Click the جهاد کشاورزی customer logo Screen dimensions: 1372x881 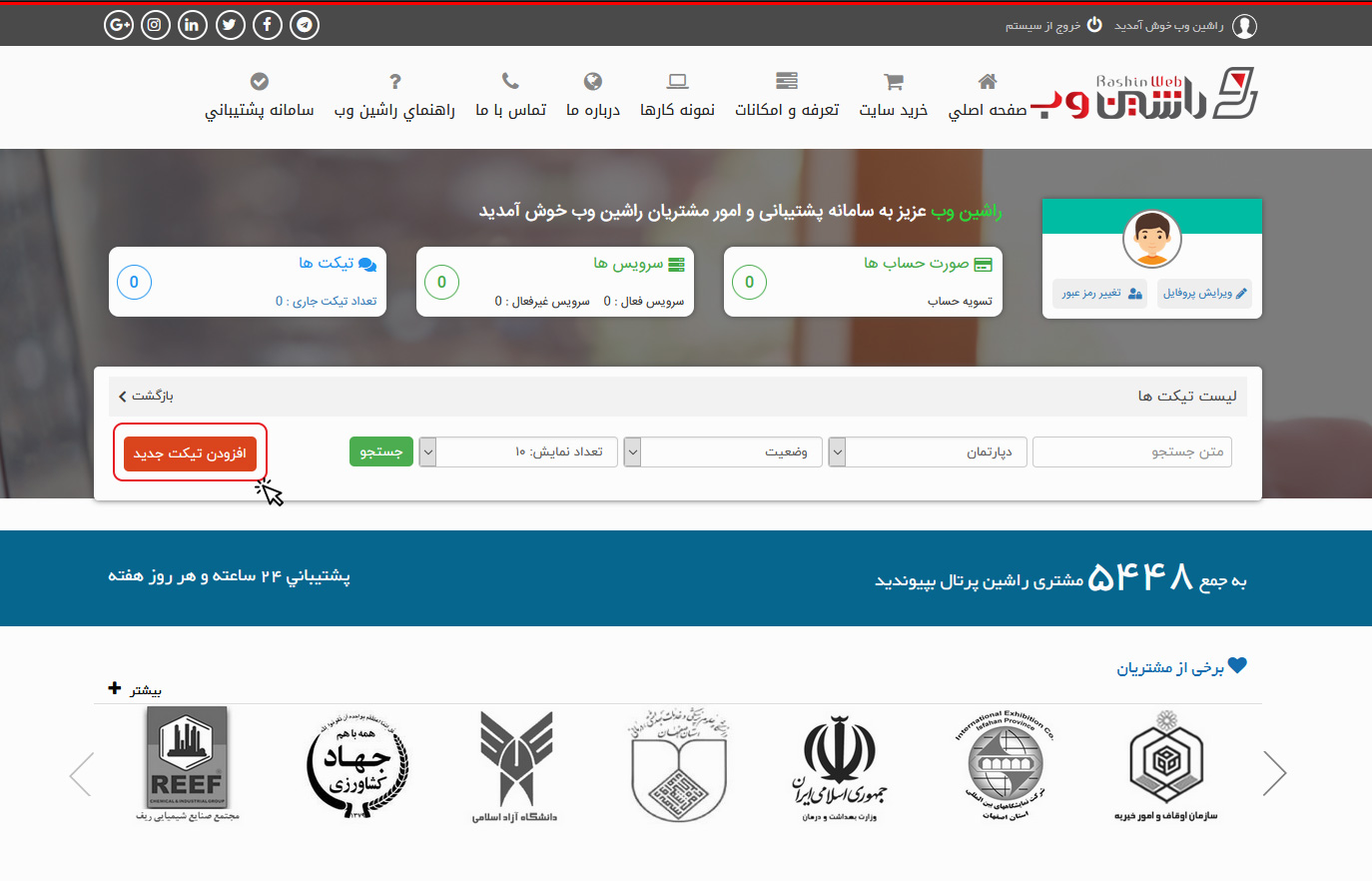pos(357,768)
